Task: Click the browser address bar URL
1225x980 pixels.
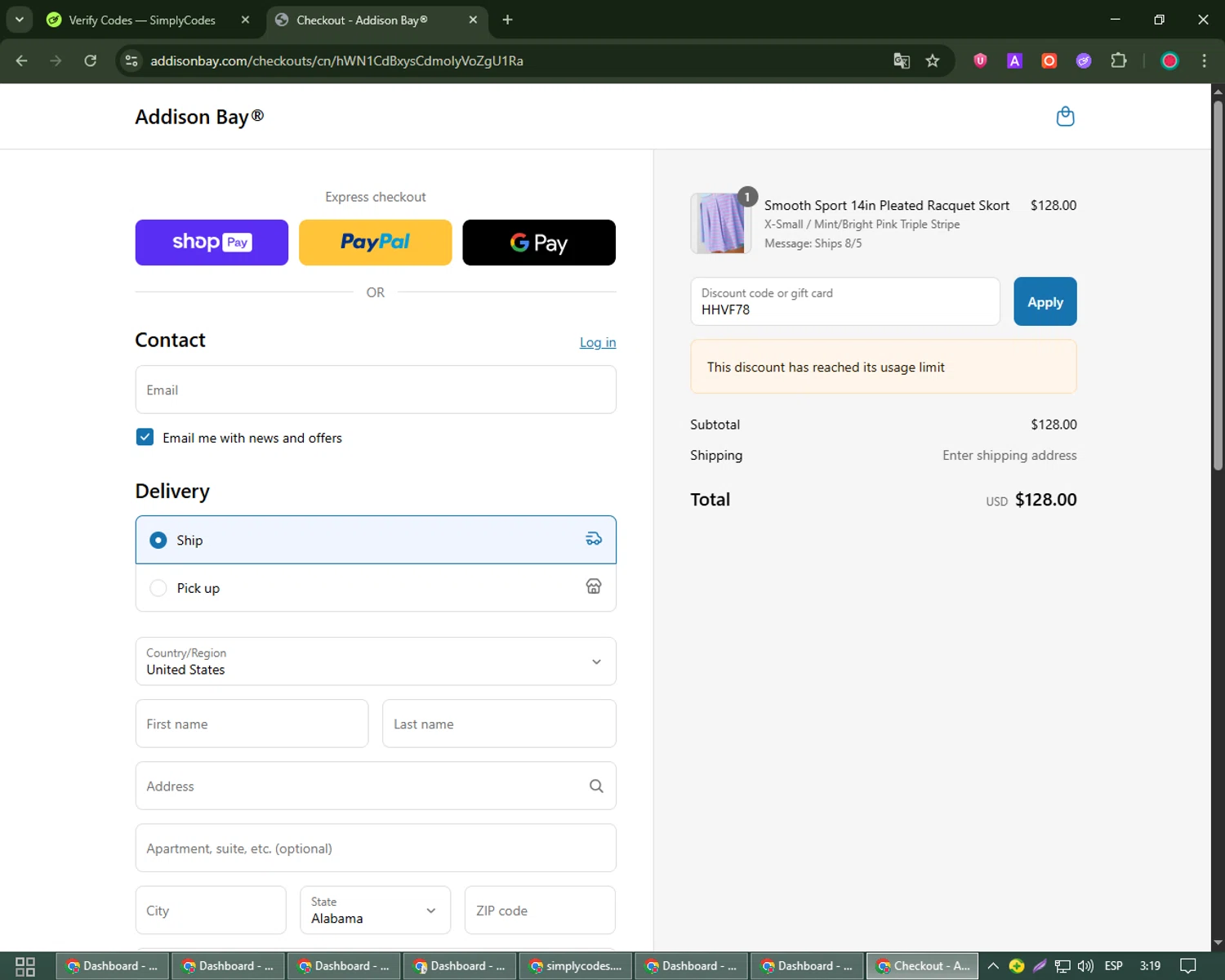Action: point(336,60)
